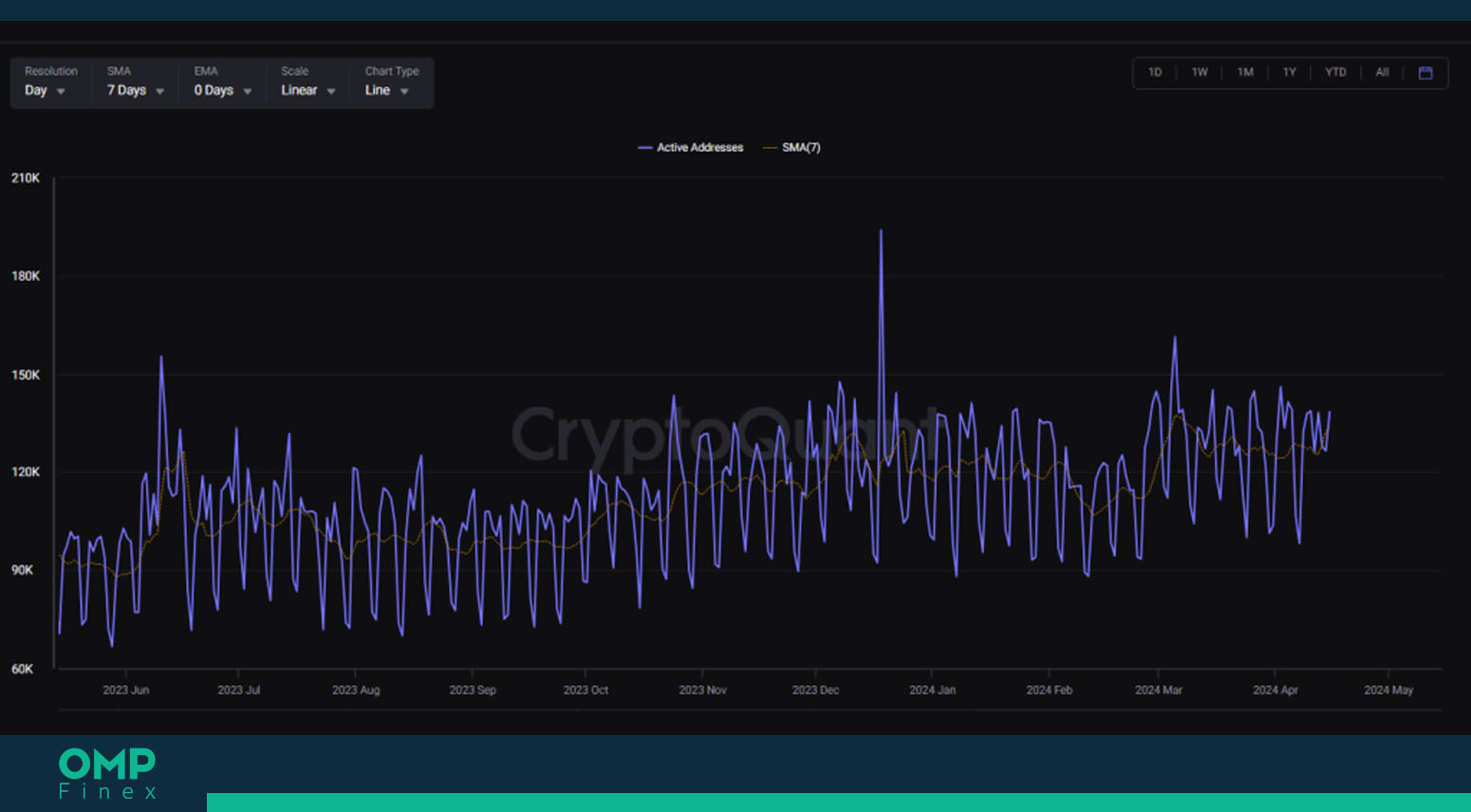Click the 2024 Mar axis label

[x=1159, y=691]
